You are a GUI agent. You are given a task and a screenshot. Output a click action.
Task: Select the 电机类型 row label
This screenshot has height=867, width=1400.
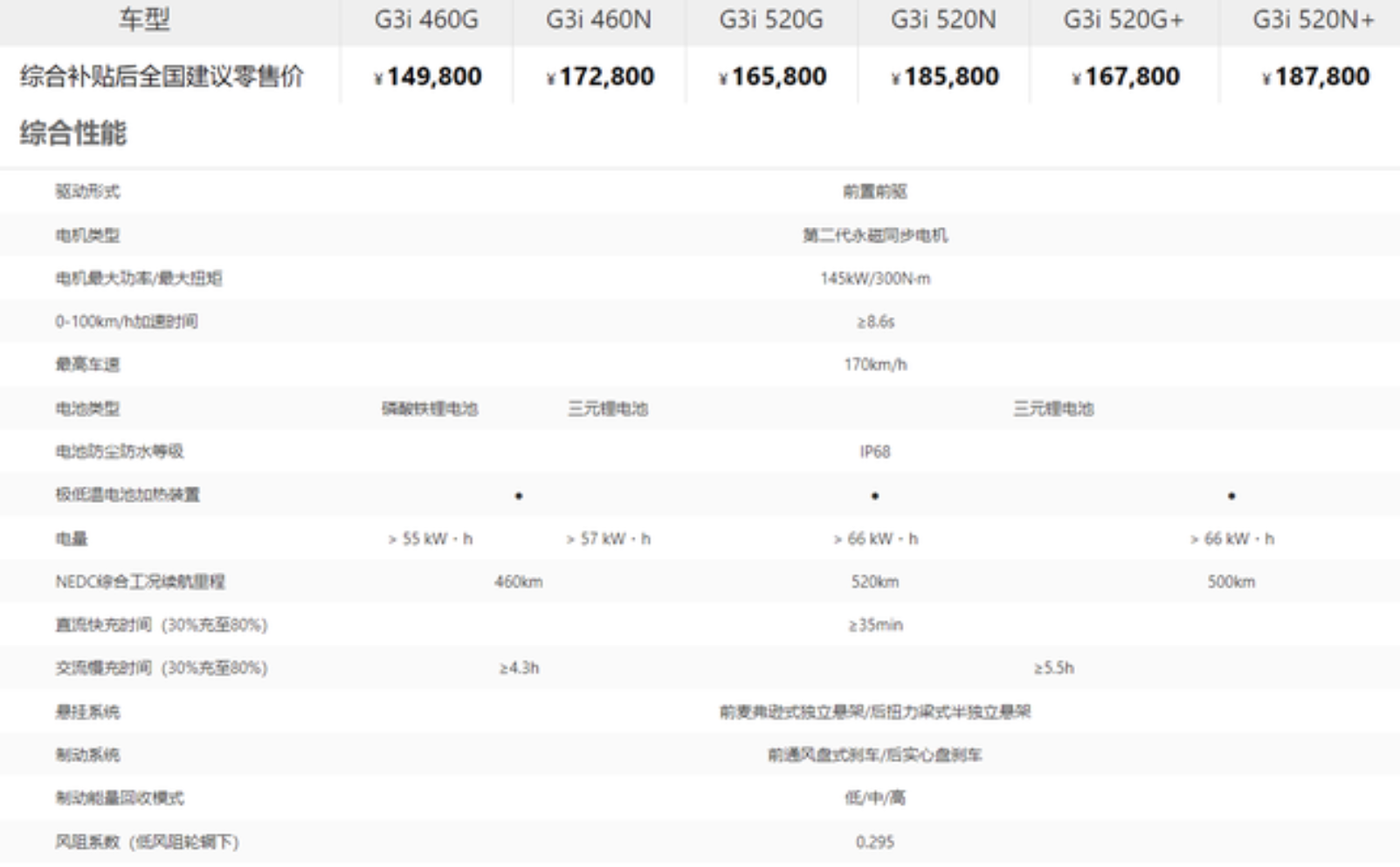[x=87, y=235]
